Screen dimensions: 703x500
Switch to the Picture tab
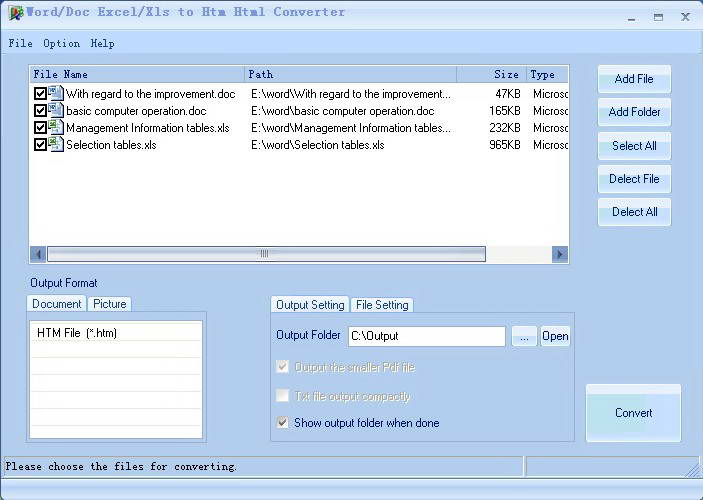click(x=109, y=304)
